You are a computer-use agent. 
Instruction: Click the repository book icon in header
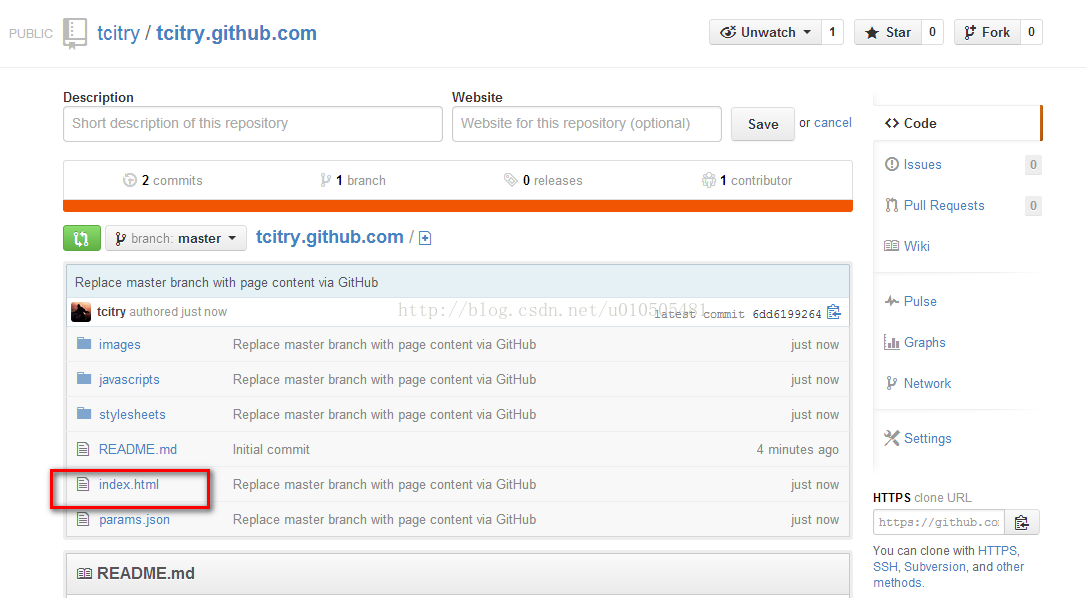75,33
